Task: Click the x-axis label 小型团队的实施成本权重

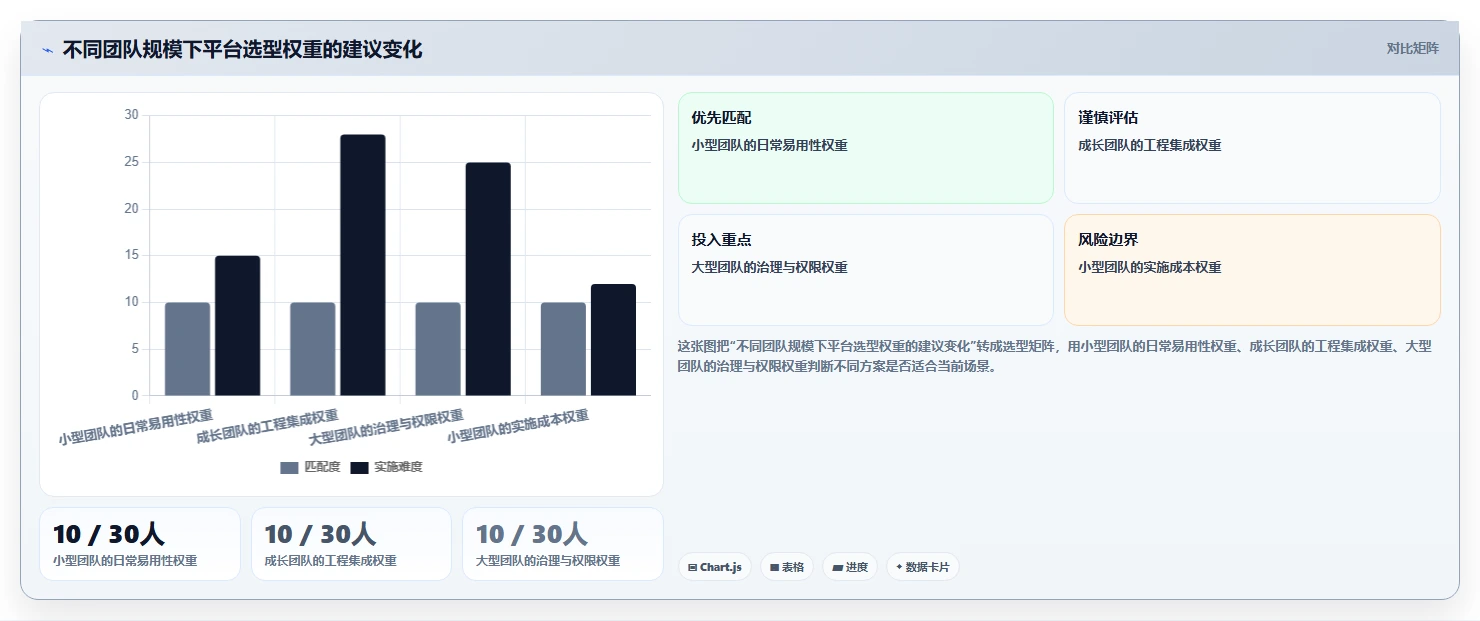Action: click(518, 425)
